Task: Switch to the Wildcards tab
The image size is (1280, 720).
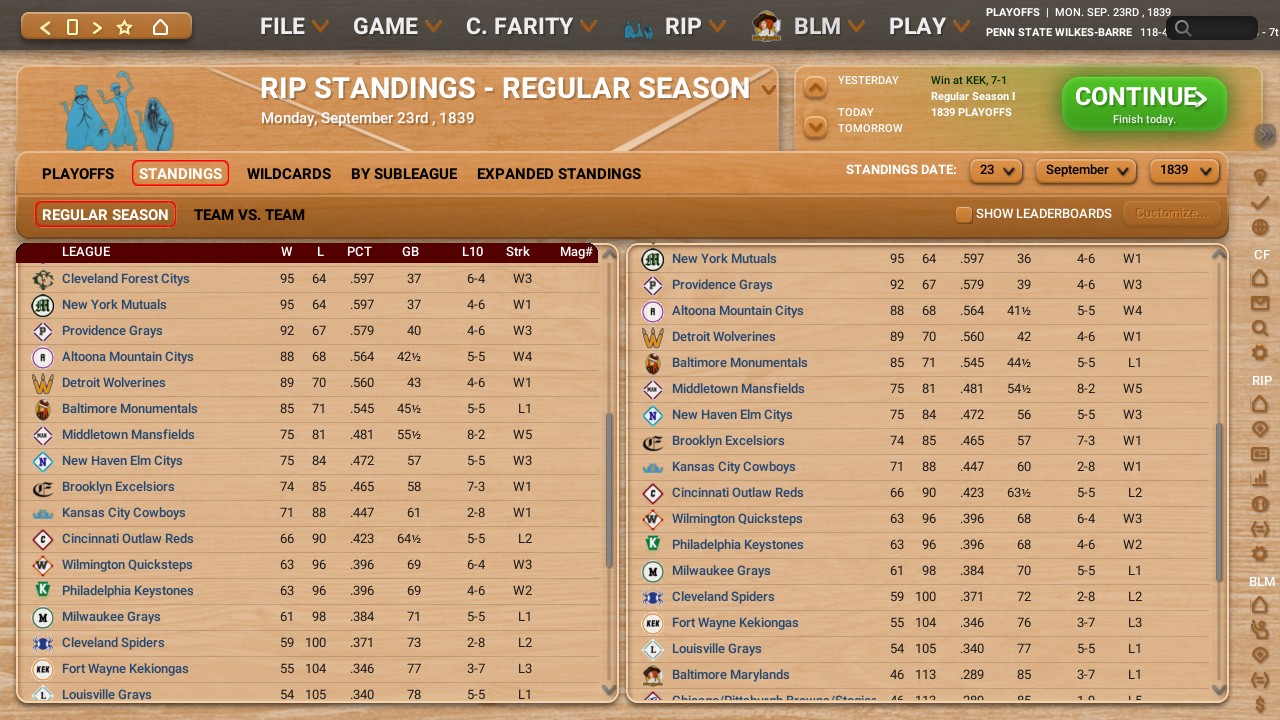Action: tap(289, 174)
